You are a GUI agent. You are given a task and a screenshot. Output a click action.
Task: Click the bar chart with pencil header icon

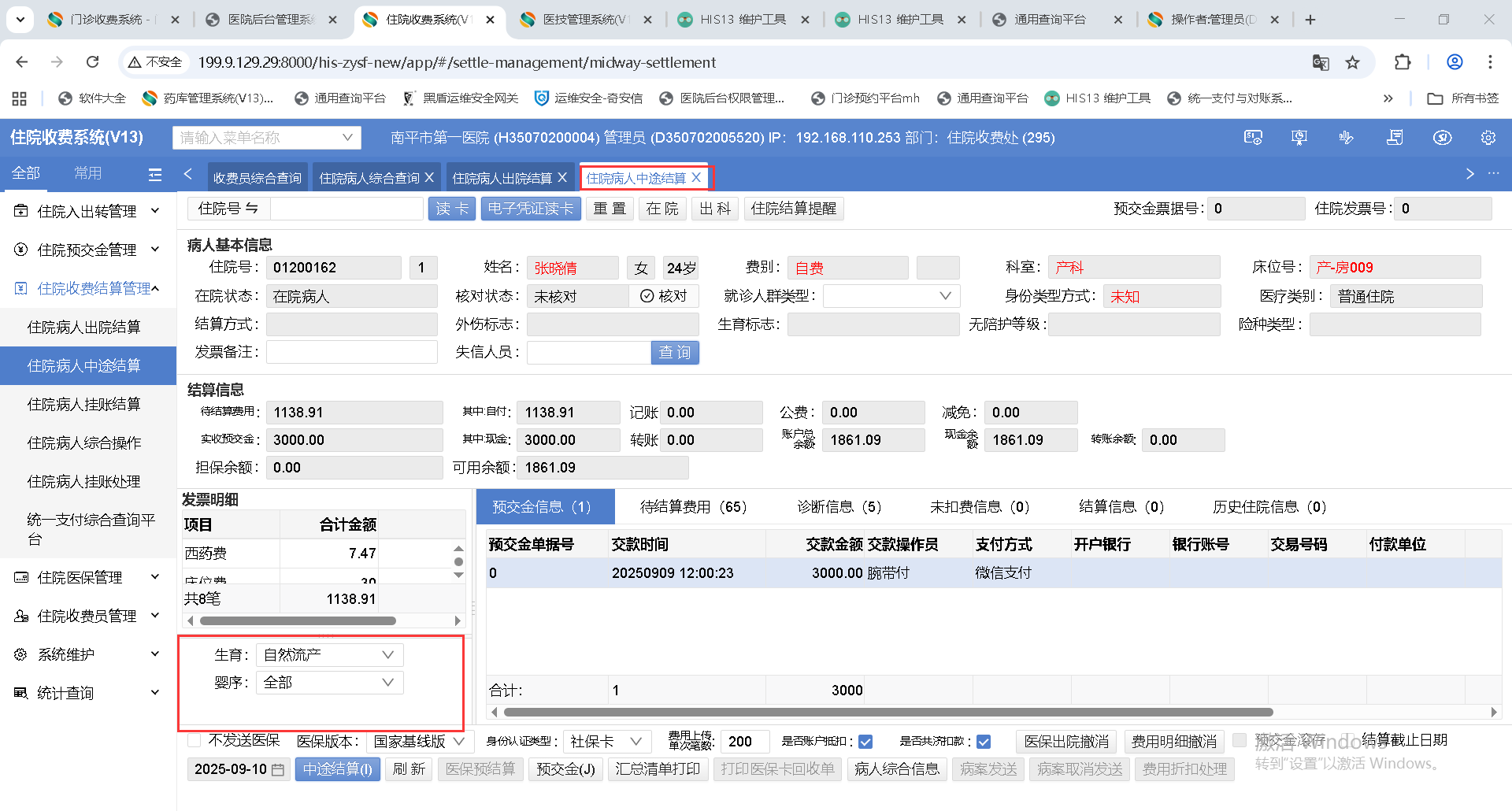point(1346,138)
